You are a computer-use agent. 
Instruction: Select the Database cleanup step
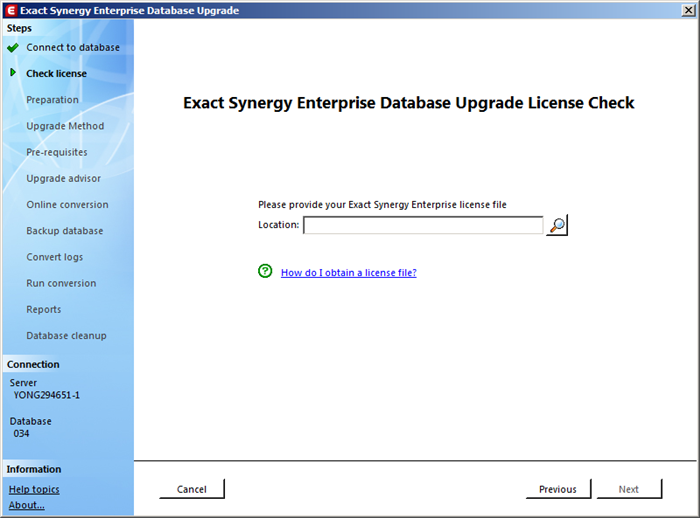tap(67, 335)
